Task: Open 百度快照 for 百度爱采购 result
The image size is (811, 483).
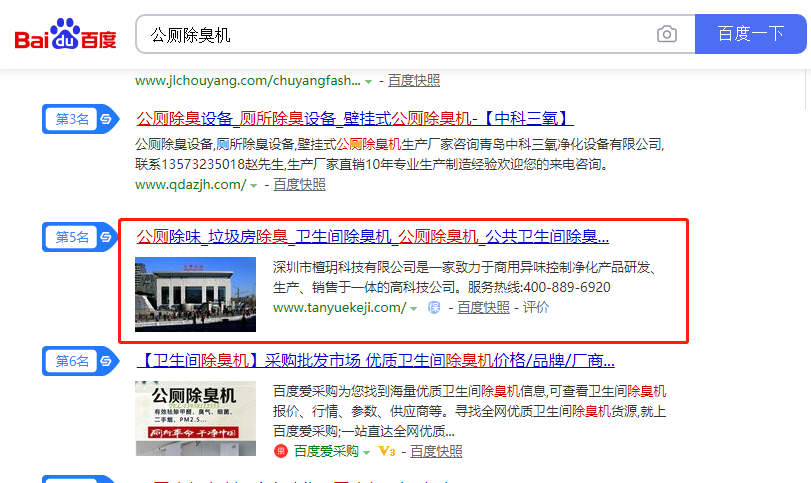Action: tap(436, 451)
